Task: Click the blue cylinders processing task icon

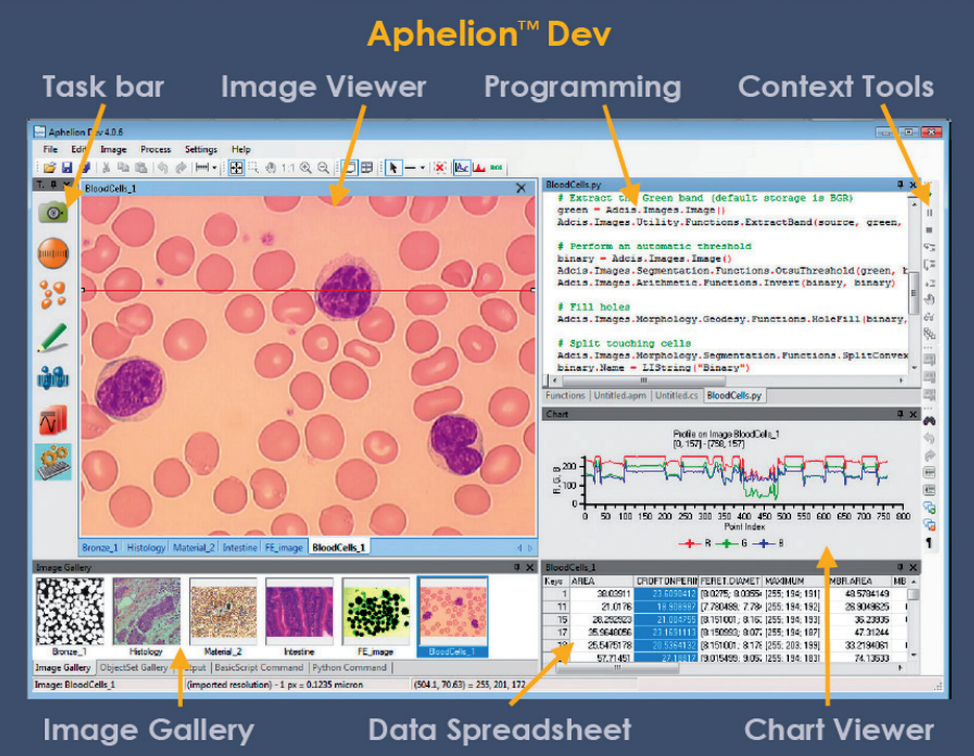Action: point(53,377)
